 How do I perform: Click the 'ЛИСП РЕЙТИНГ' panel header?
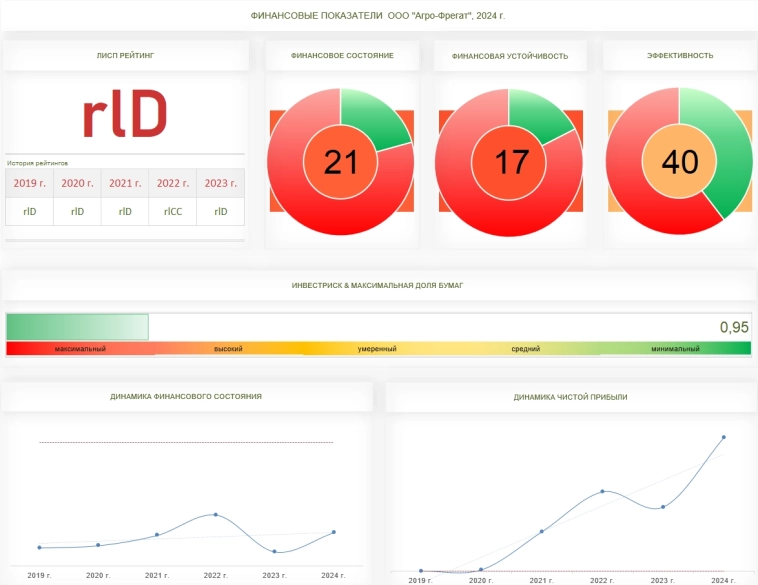point(125,56)
